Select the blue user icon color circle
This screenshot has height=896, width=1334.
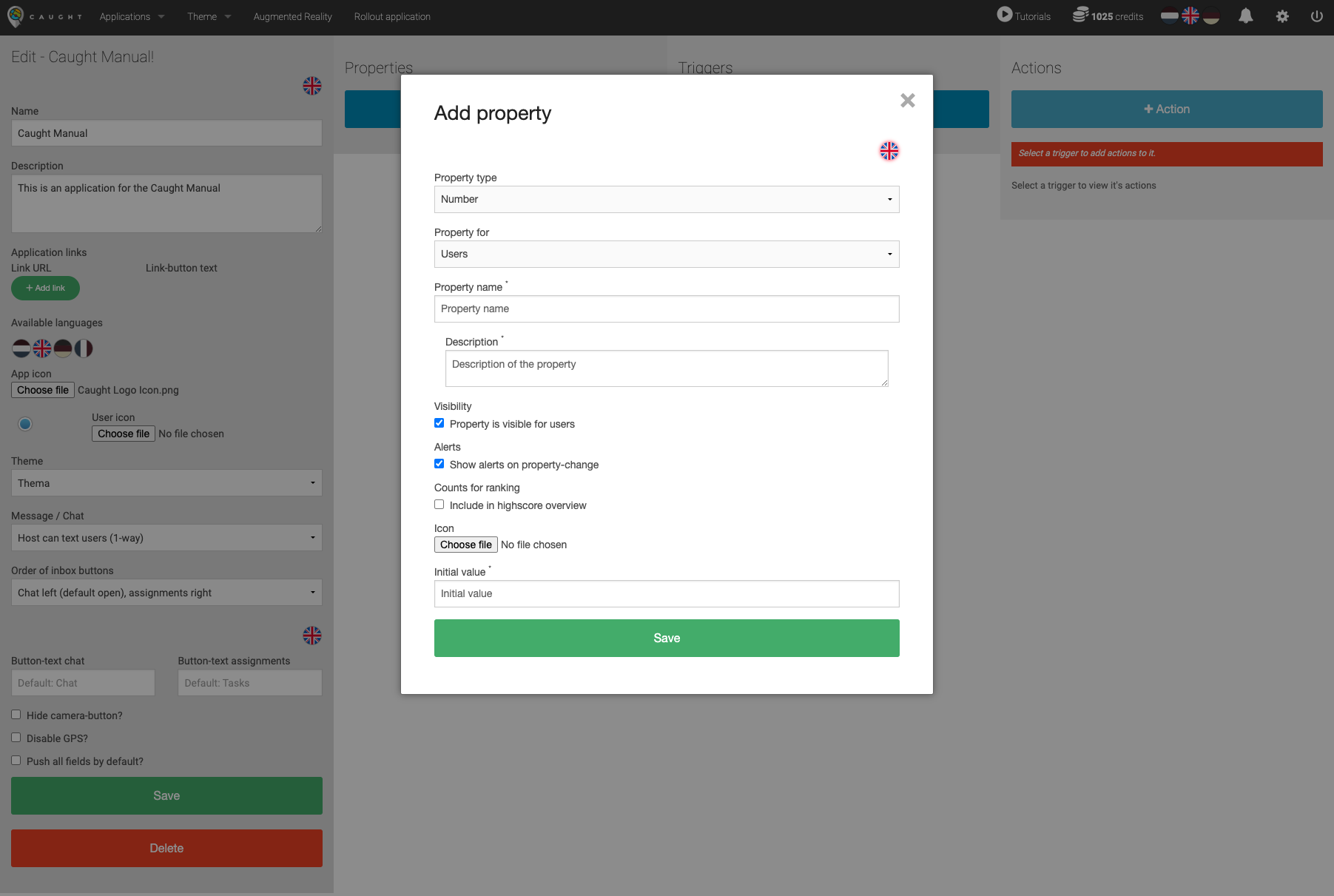tap(24, 424)
